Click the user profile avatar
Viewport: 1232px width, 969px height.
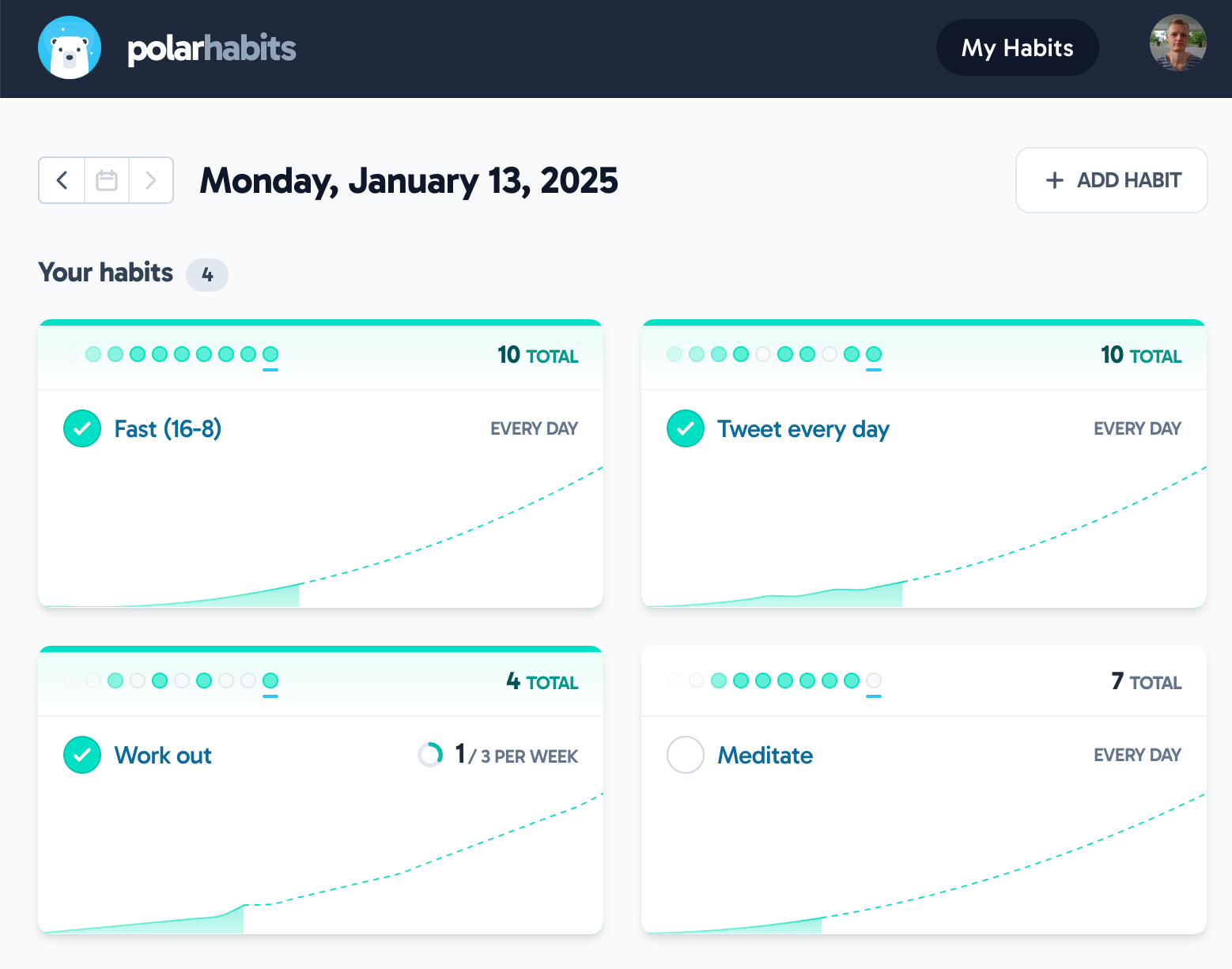[x=1177, y=43]
